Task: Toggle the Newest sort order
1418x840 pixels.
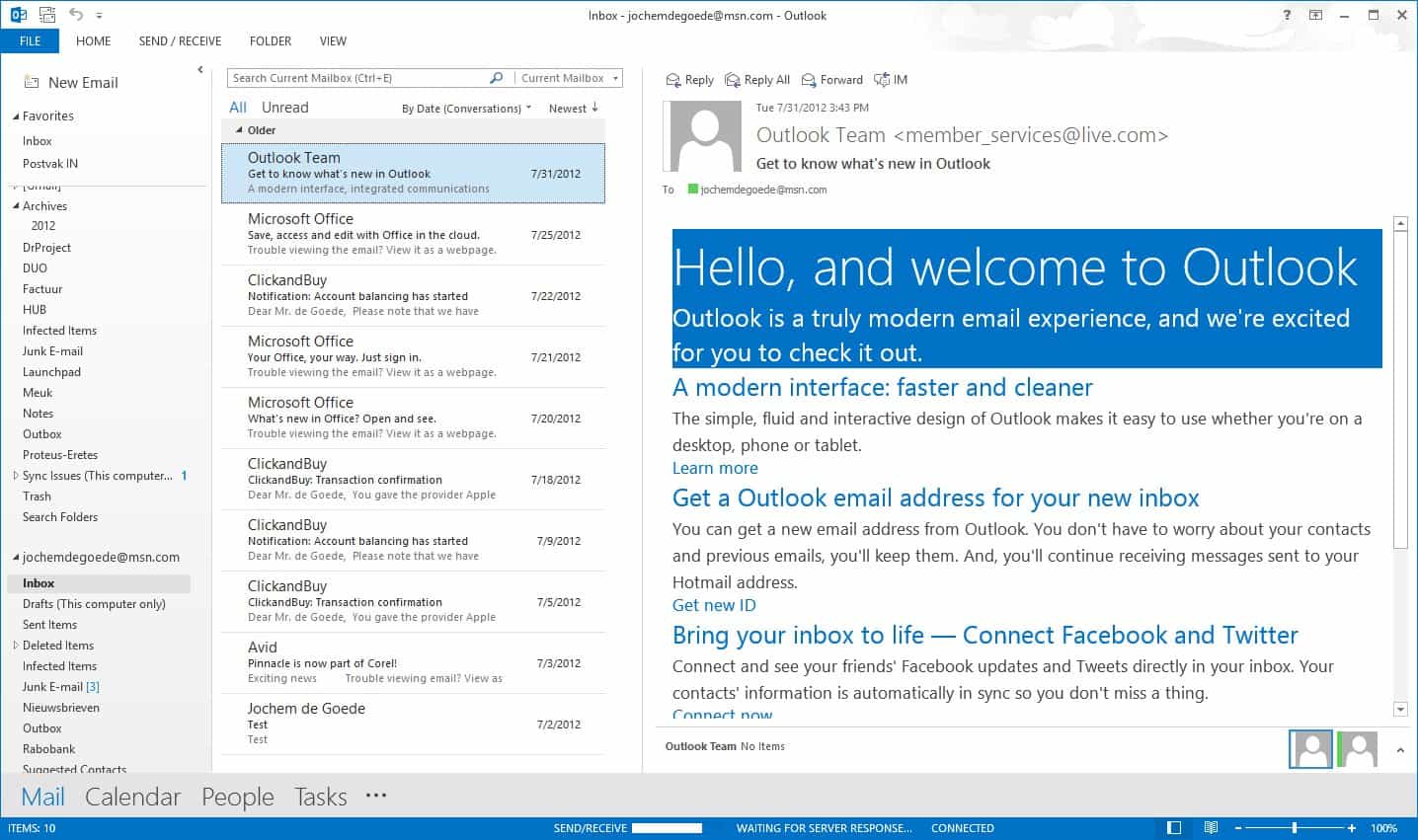Action: point(574,109)
